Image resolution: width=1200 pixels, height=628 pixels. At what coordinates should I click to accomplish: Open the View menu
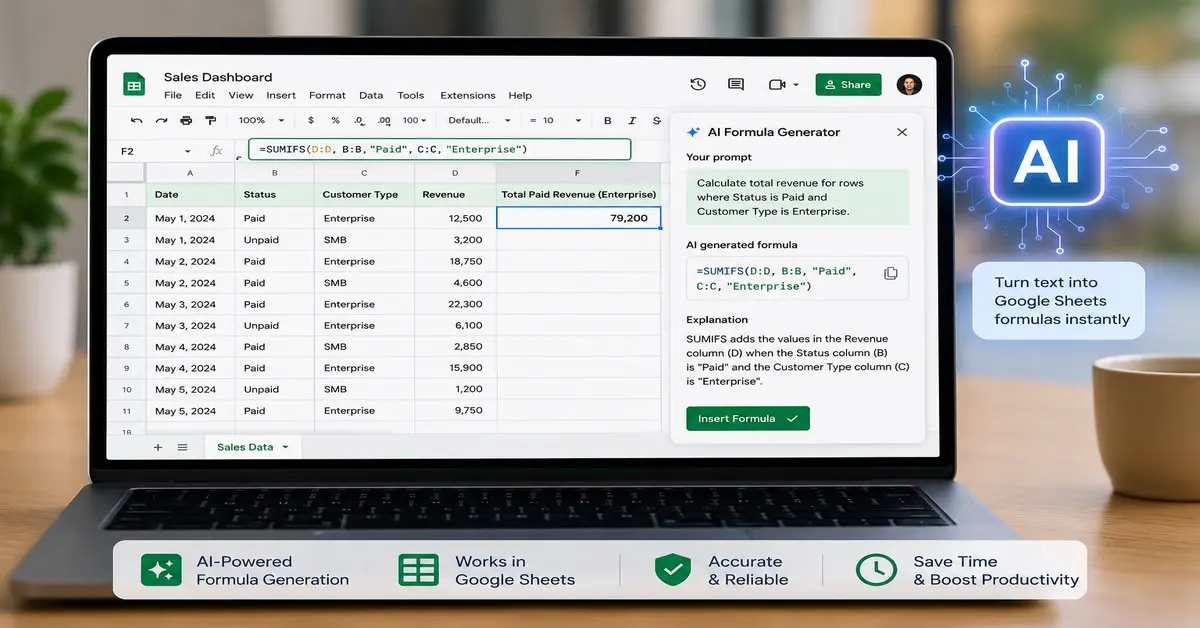click(x=241, y=96)
